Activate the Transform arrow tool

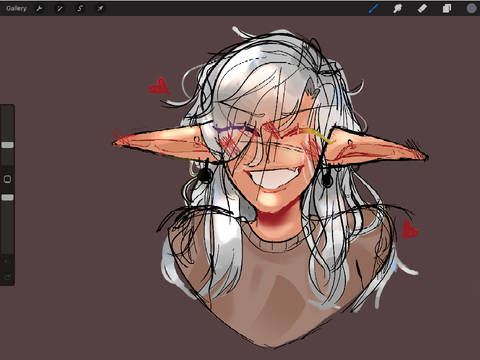100,8
